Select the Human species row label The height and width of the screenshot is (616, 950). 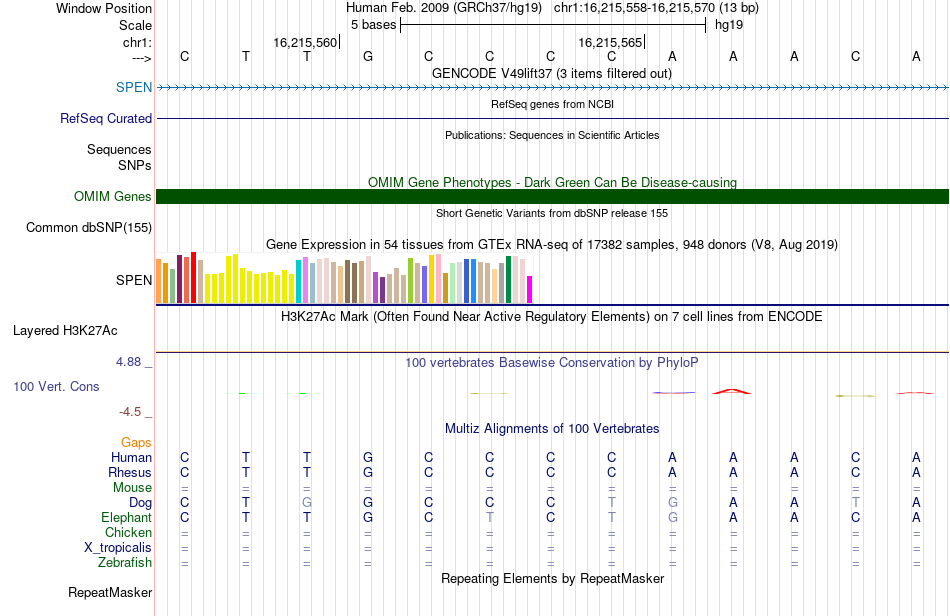tap(131, 457)
